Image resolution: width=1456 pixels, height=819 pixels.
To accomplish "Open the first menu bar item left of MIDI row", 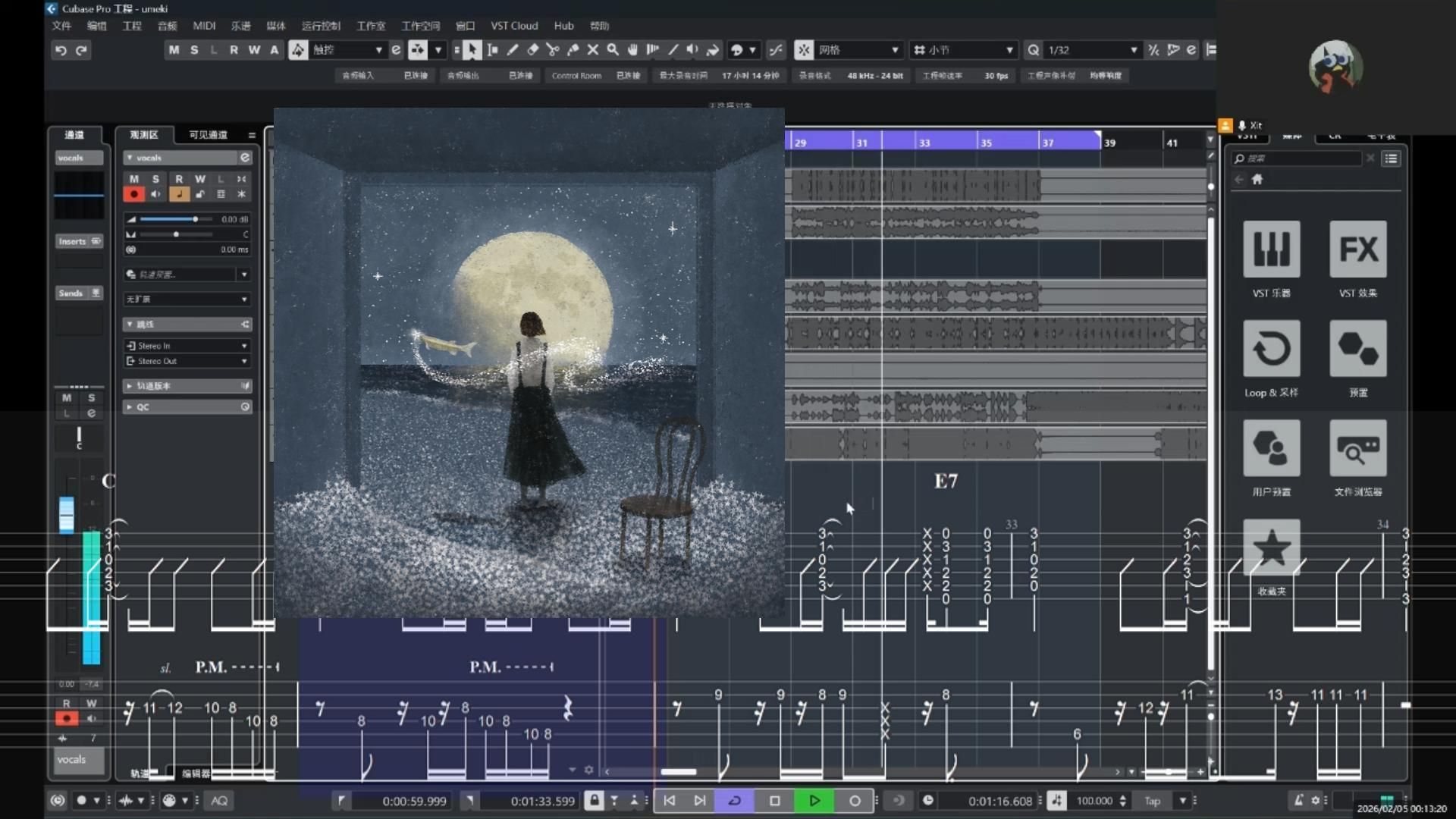I will [x=61, y=26].
